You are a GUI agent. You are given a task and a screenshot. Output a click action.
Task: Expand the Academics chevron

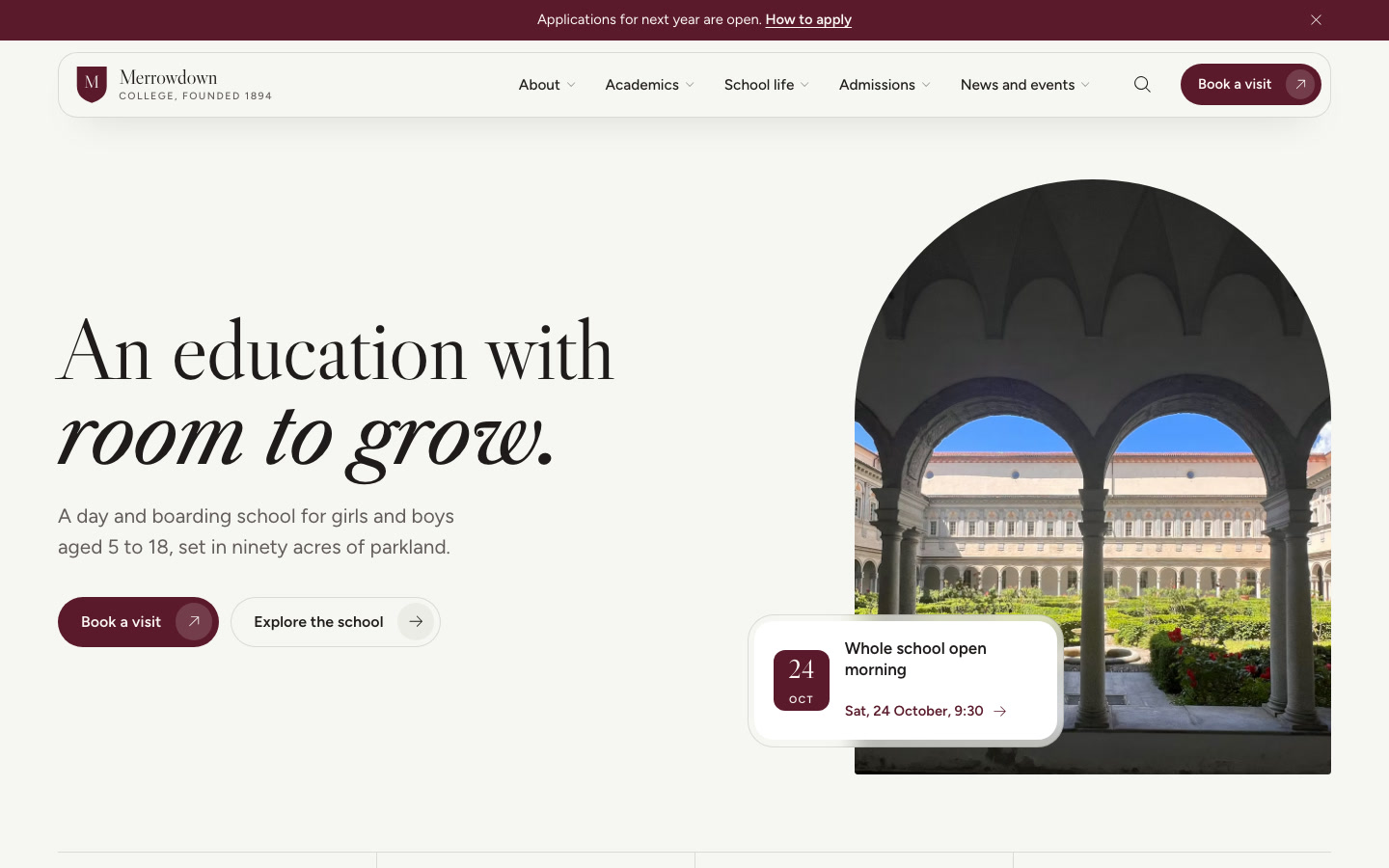(x=690, y=85)
